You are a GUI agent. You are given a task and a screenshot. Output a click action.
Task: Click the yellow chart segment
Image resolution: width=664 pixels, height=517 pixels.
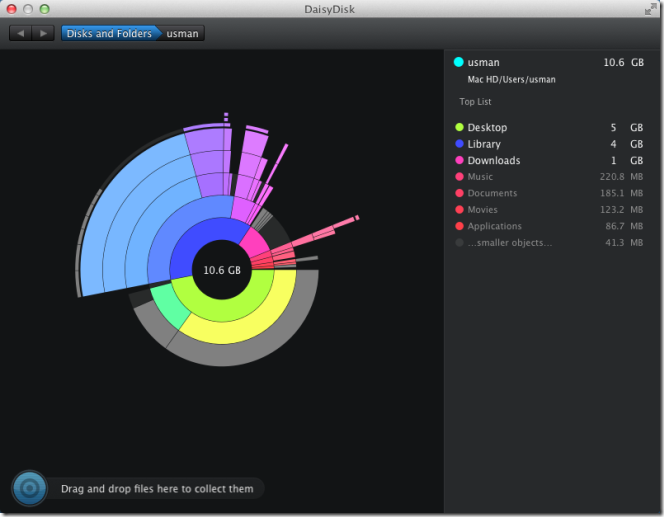click(x=254, y=326)
